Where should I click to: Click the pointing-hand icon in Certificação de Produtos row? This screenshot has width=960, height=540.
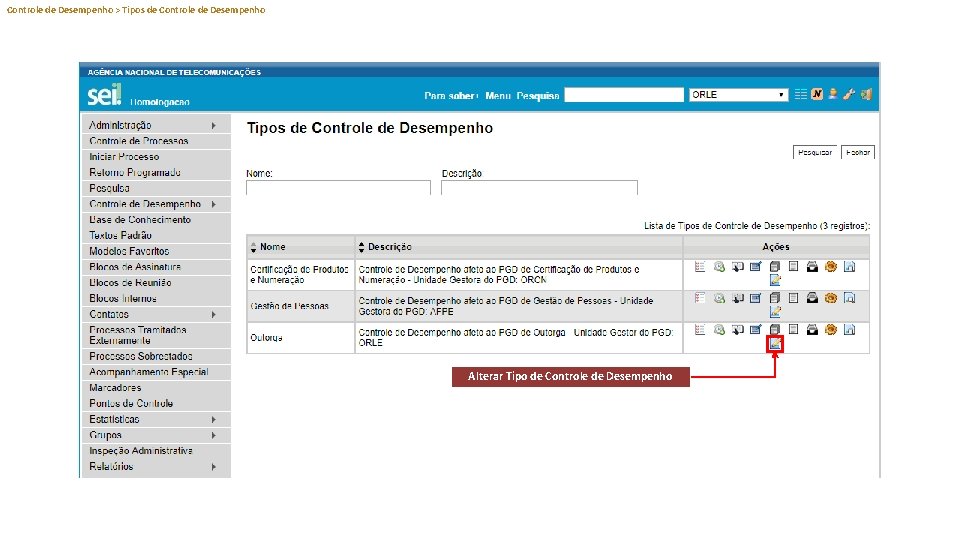[x=738, y=266]
